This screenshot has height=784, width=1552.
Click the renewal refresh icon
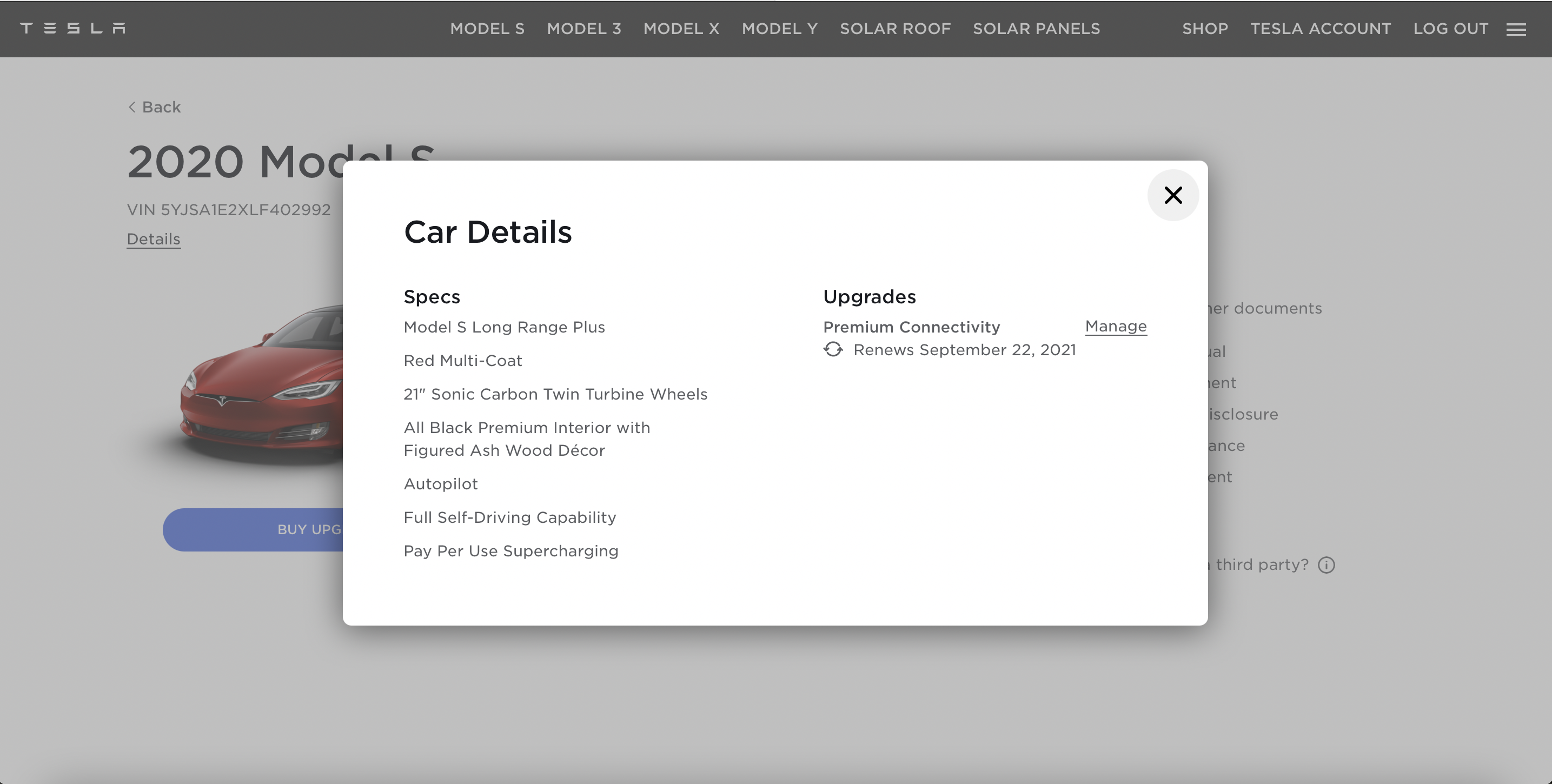[x=833, y=349]
